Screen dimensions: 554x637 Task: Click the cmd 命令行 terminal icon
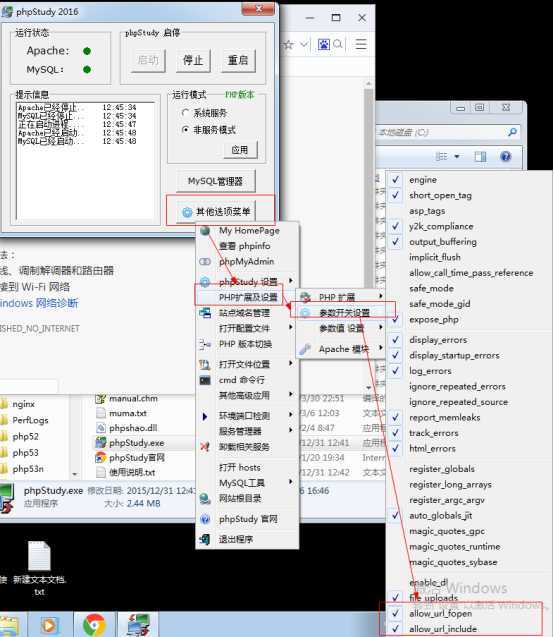(205, 380)
